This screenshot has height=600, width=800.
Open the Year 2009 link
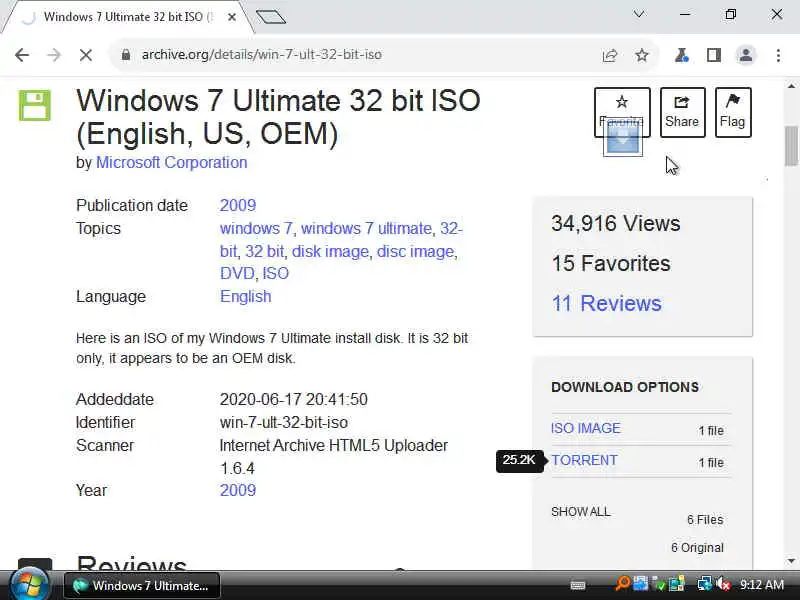[x=238, y=490]
